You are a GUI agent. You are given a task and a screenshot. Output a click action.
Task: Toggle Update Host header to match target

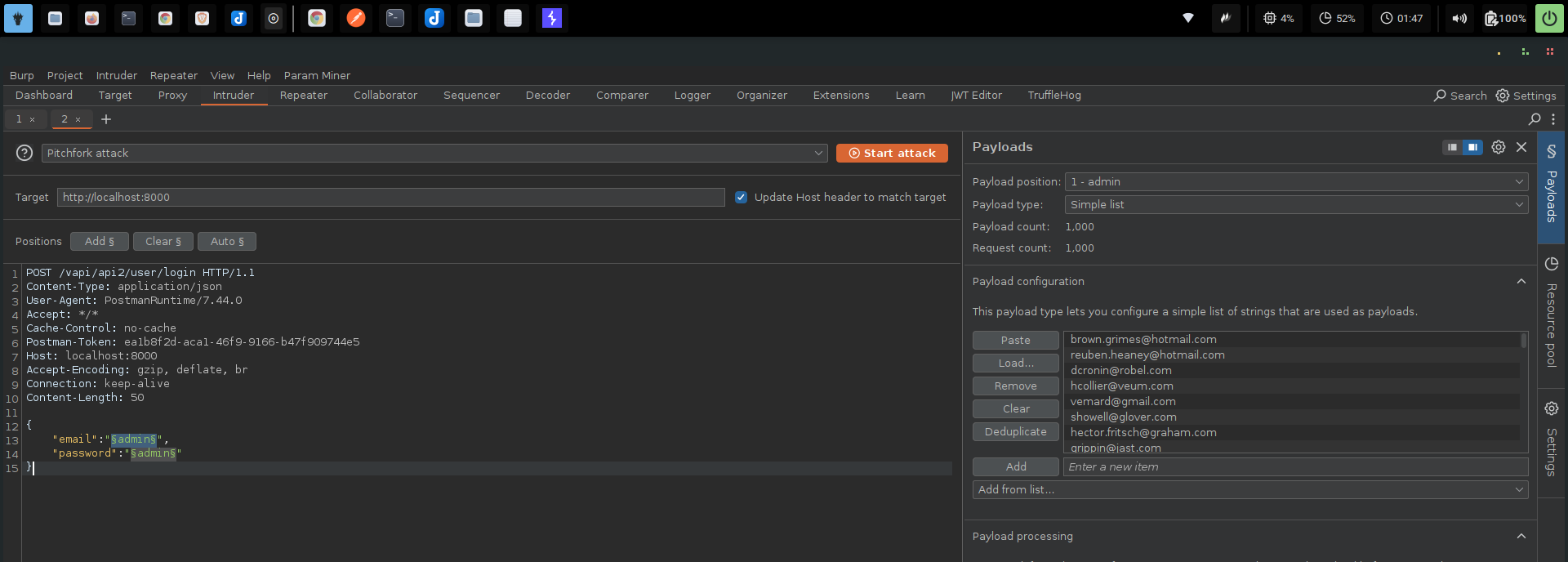[x=741, y=197]
